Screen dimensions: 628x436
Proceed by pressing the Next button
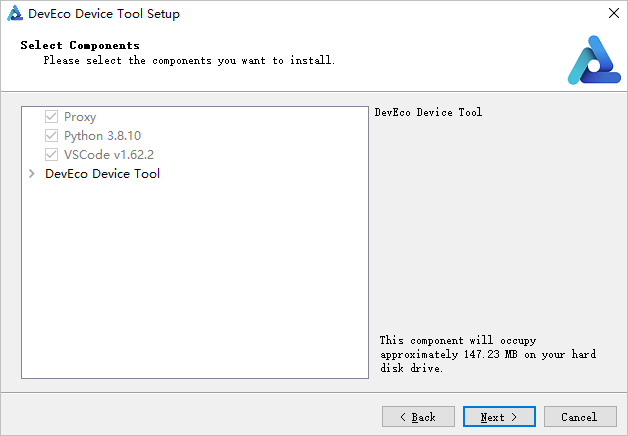point(499,416)
